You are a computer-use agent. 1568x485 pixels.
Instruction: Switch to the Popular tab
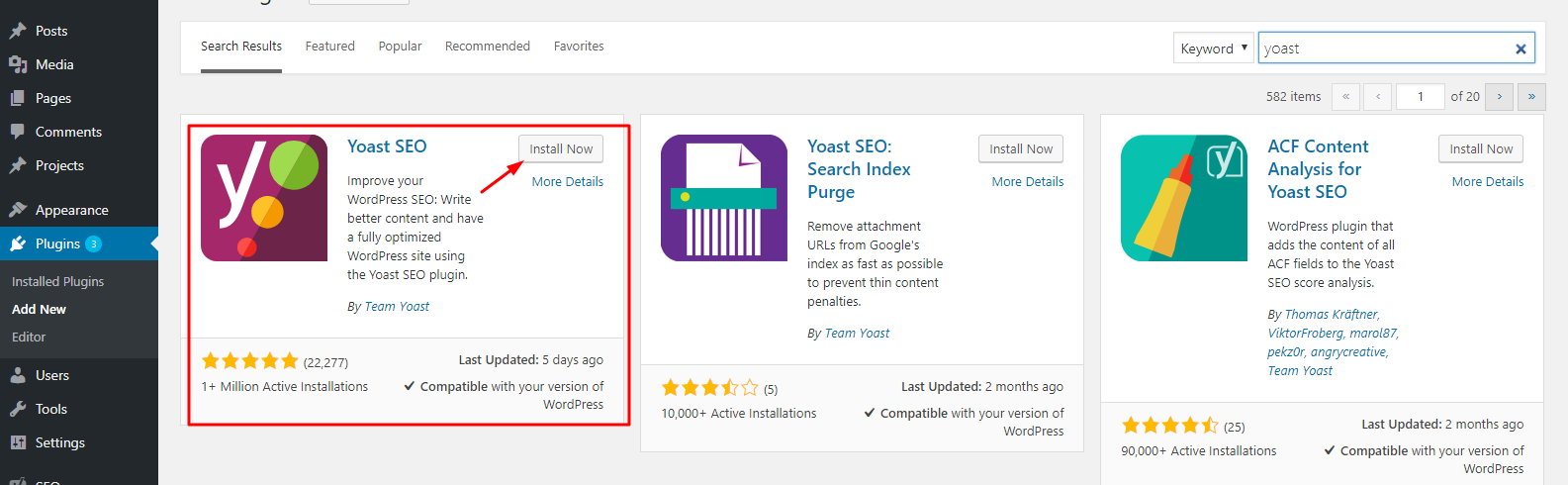[400, 47]
